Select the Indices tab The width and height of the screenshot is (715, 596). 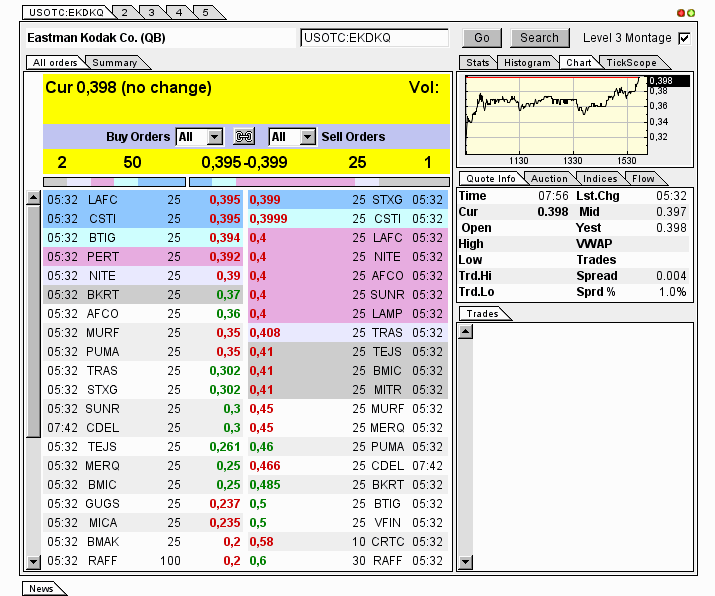coord(600,178)
